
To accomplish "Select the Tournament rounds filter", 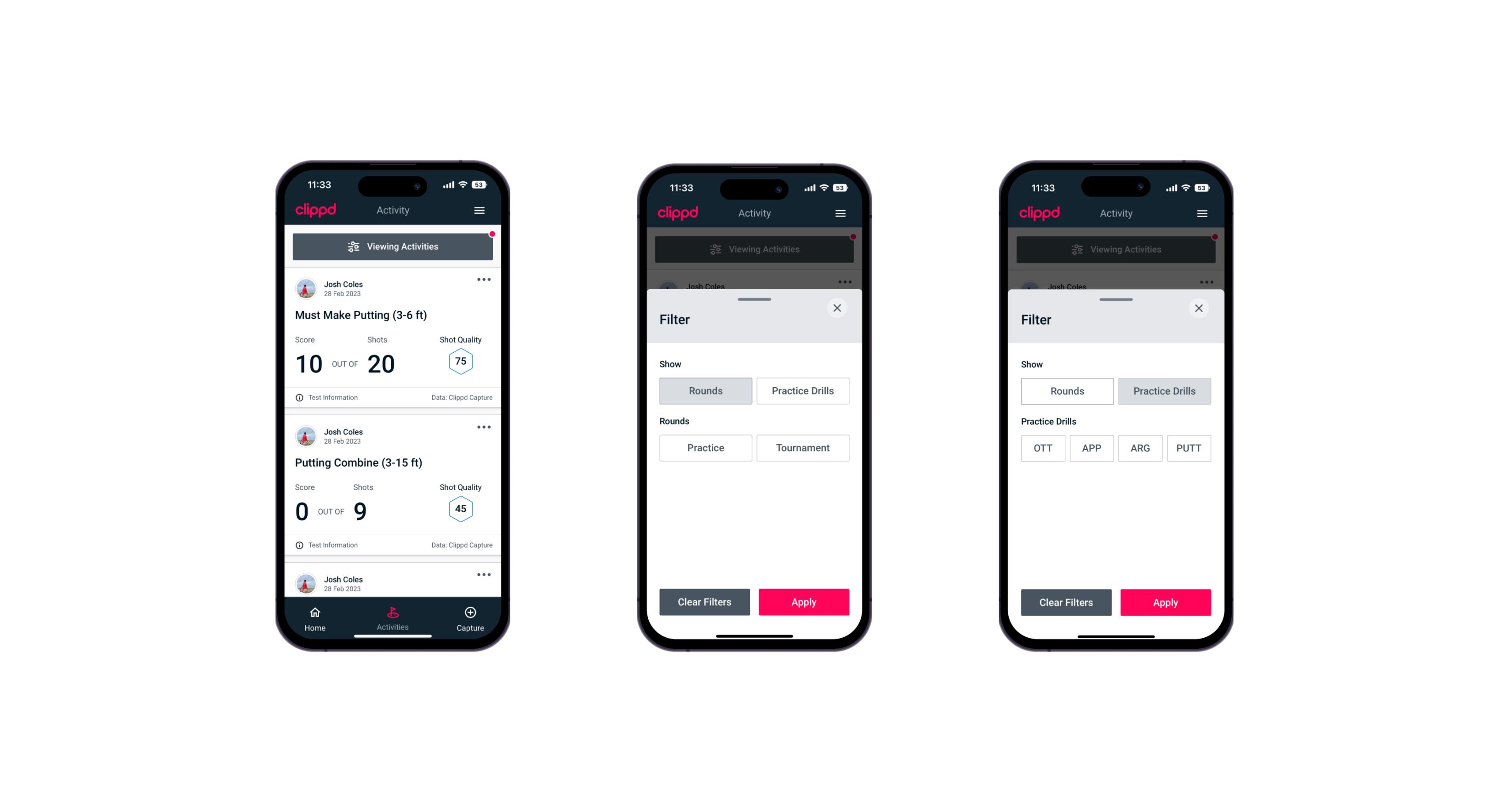I will [x=800, y=447].
